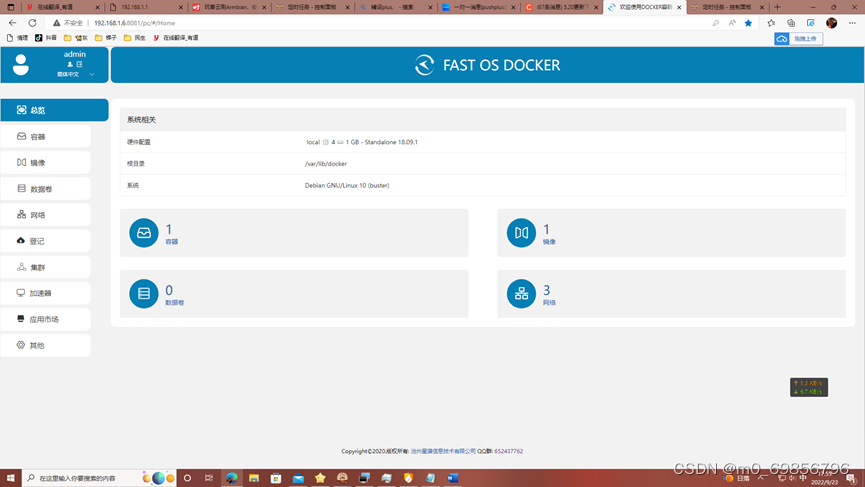This screenshot has height=487, width=865.
Task: Click the blue cloud upload button
Action: click(x=798, y=39)
